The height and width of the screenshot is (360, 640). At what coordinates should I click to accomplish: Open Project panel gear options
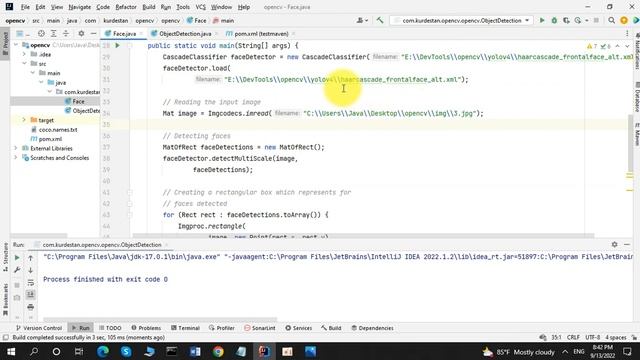point(81,33)
